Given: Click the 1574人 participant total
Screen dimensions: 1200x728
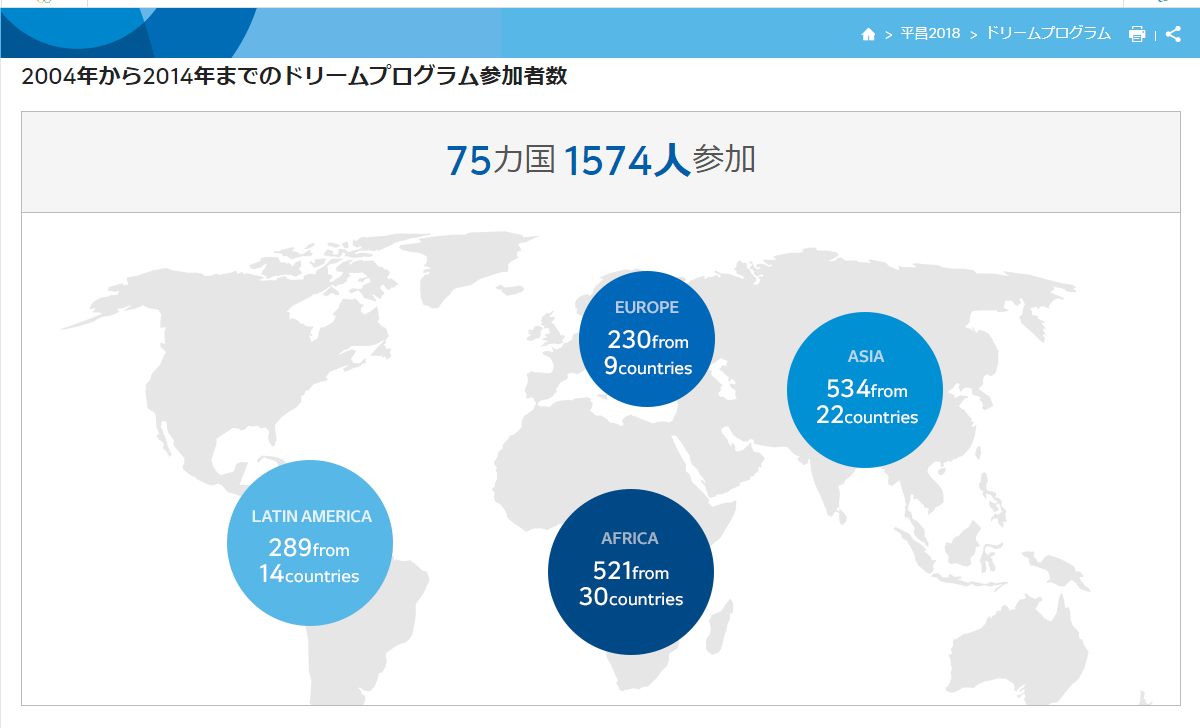Looking at the screenshot, I should point(627,161).
